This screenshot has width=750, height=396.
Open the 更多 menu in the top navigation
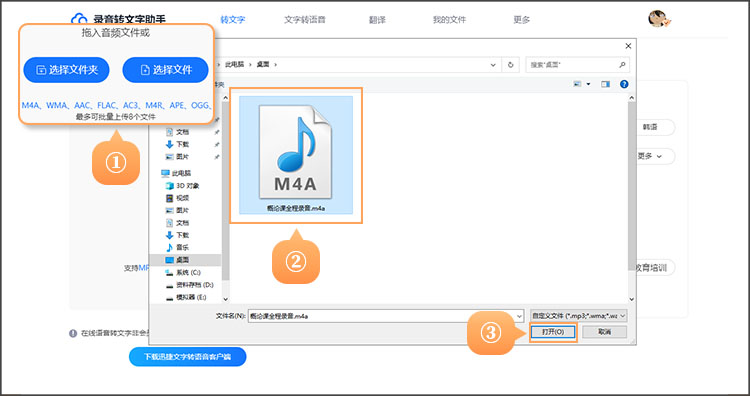(x=521, y=20)
